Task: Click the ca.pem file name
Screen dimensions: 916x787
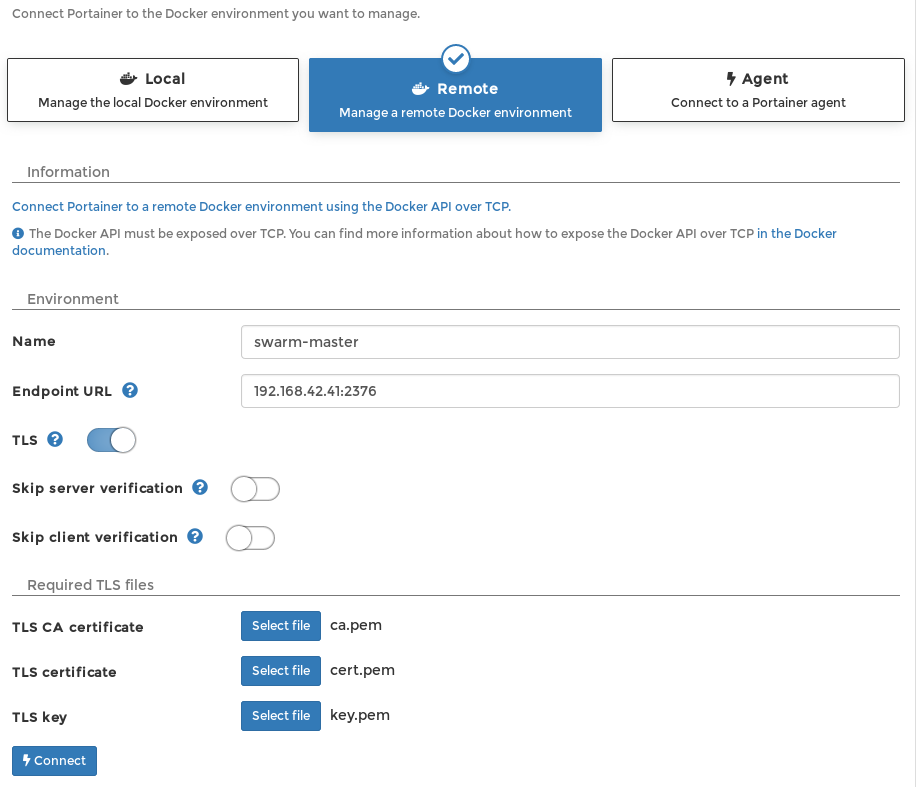Action: (356, 625)
